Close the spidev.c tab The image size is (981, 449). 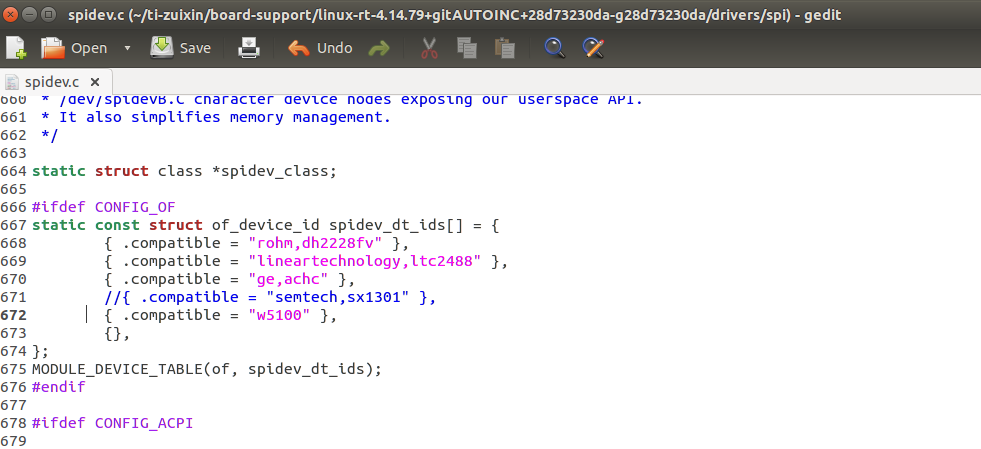coord(95,82)
